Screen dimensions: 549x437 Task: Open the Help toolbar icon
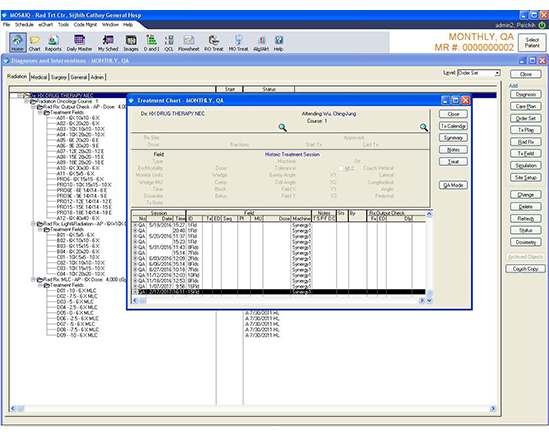click(279, 43)
